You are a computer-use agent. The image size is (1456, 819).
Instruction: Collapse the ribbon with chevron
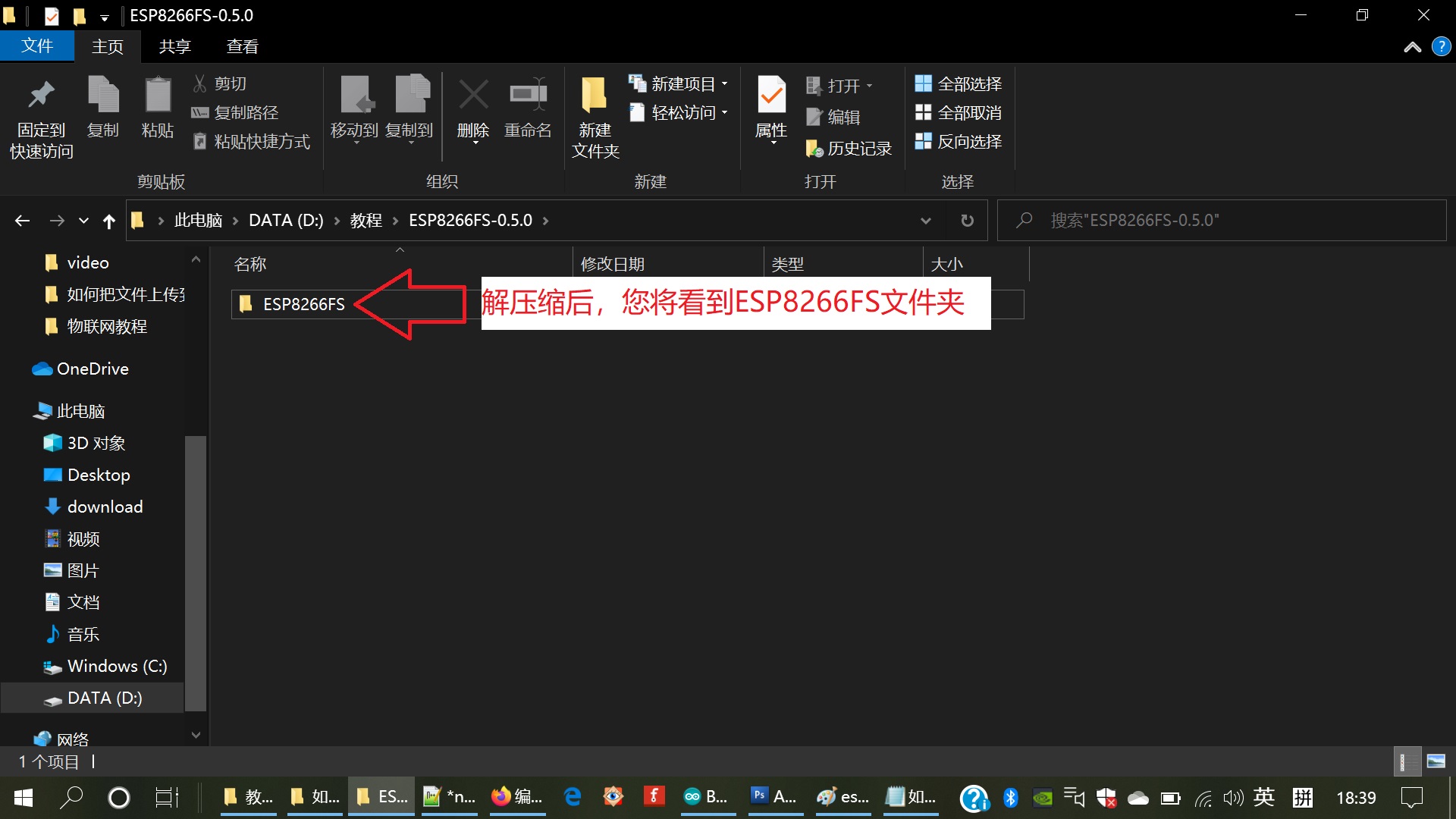click(1412, 47)
